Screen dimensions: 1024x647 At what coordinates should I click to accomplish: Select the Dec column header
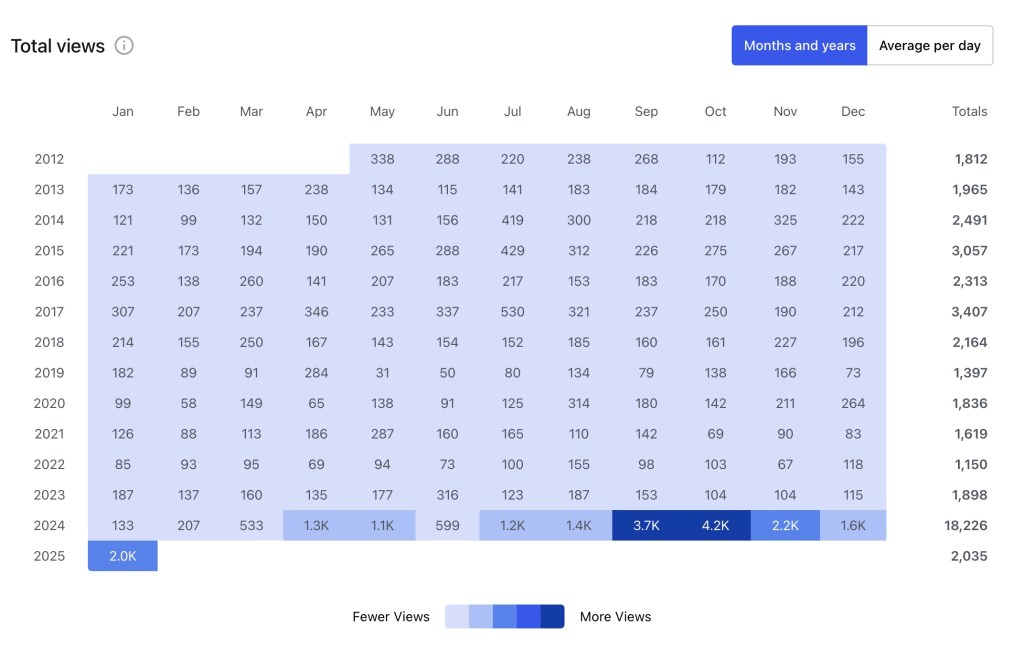point(853,112)
